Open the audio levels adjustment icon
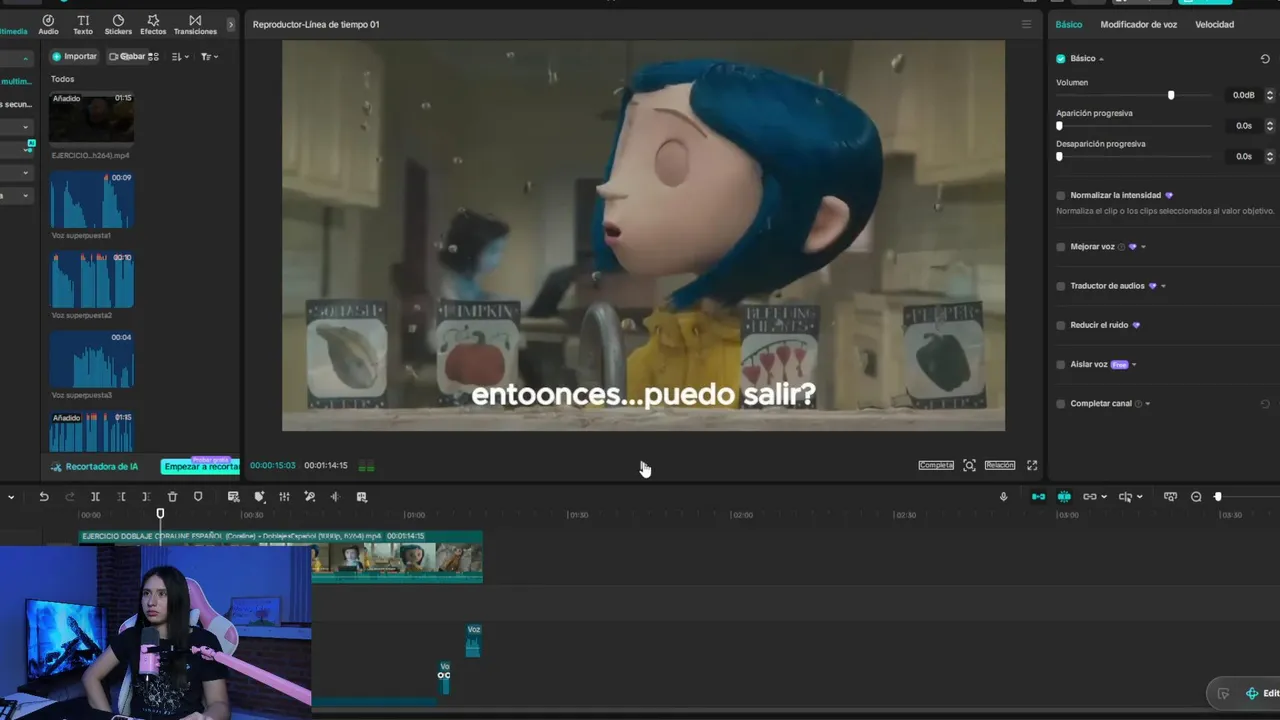The width and height of the screenshot is (1280, 720). [284, 497]
